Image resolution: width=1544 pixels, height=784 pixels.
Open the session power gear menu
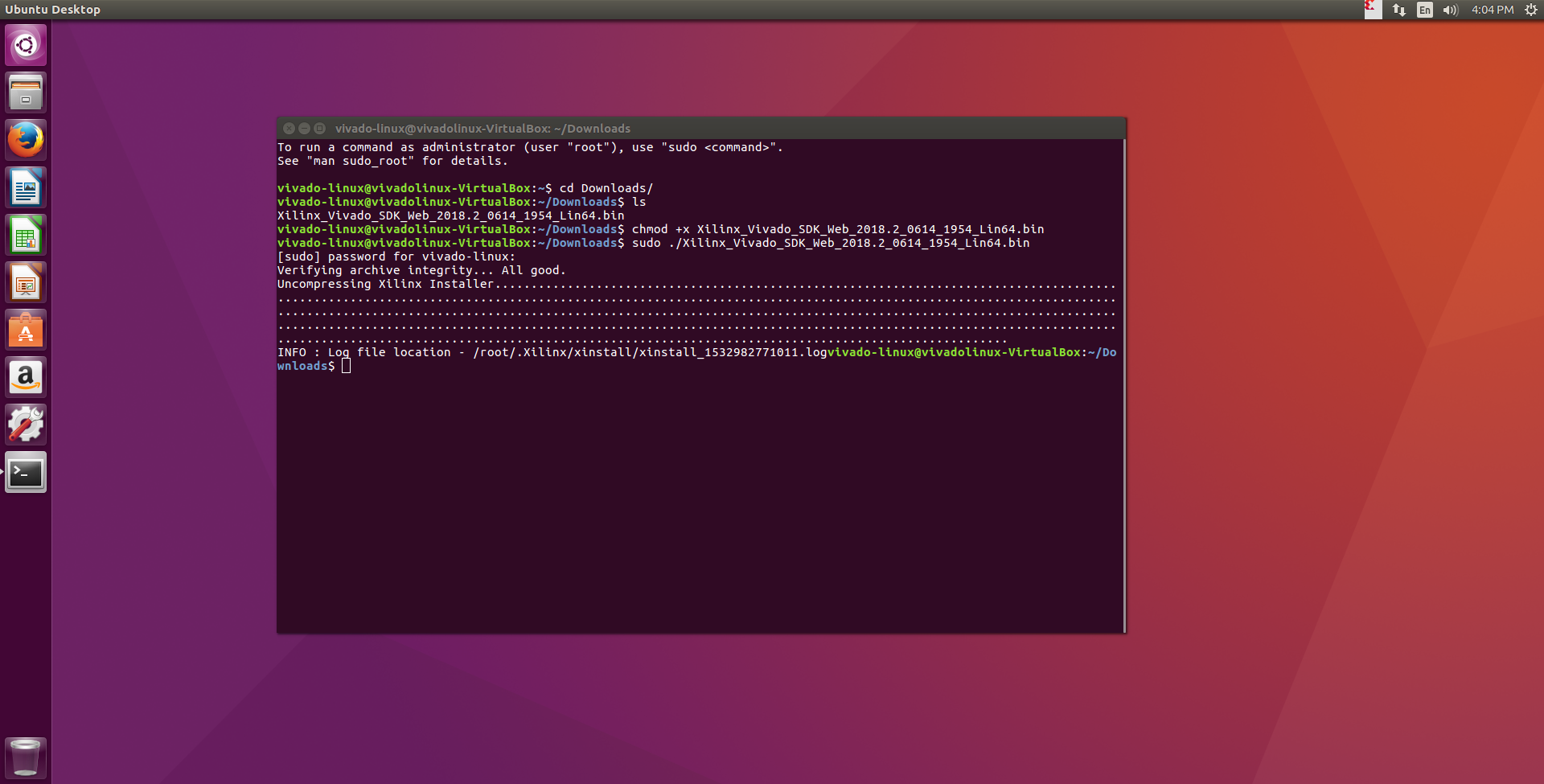pos(1531,10)
